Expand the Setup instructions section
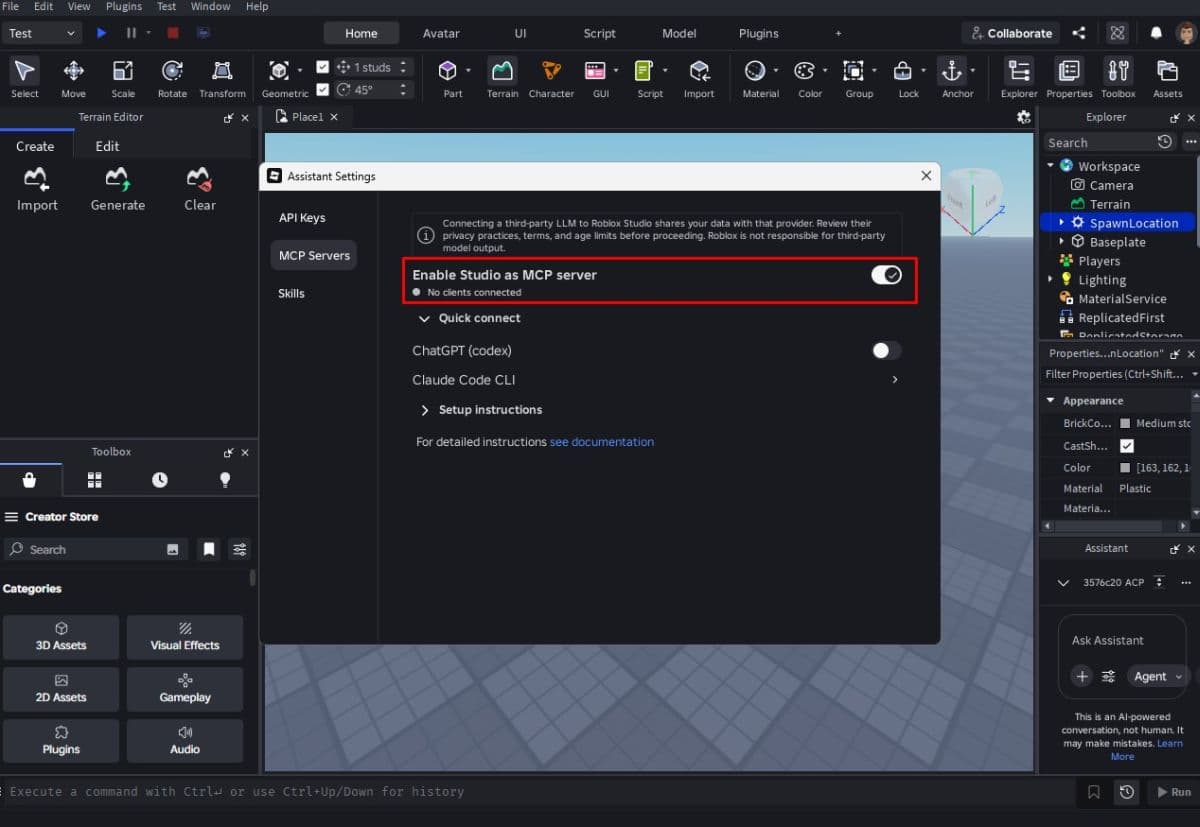 (425, 410)
